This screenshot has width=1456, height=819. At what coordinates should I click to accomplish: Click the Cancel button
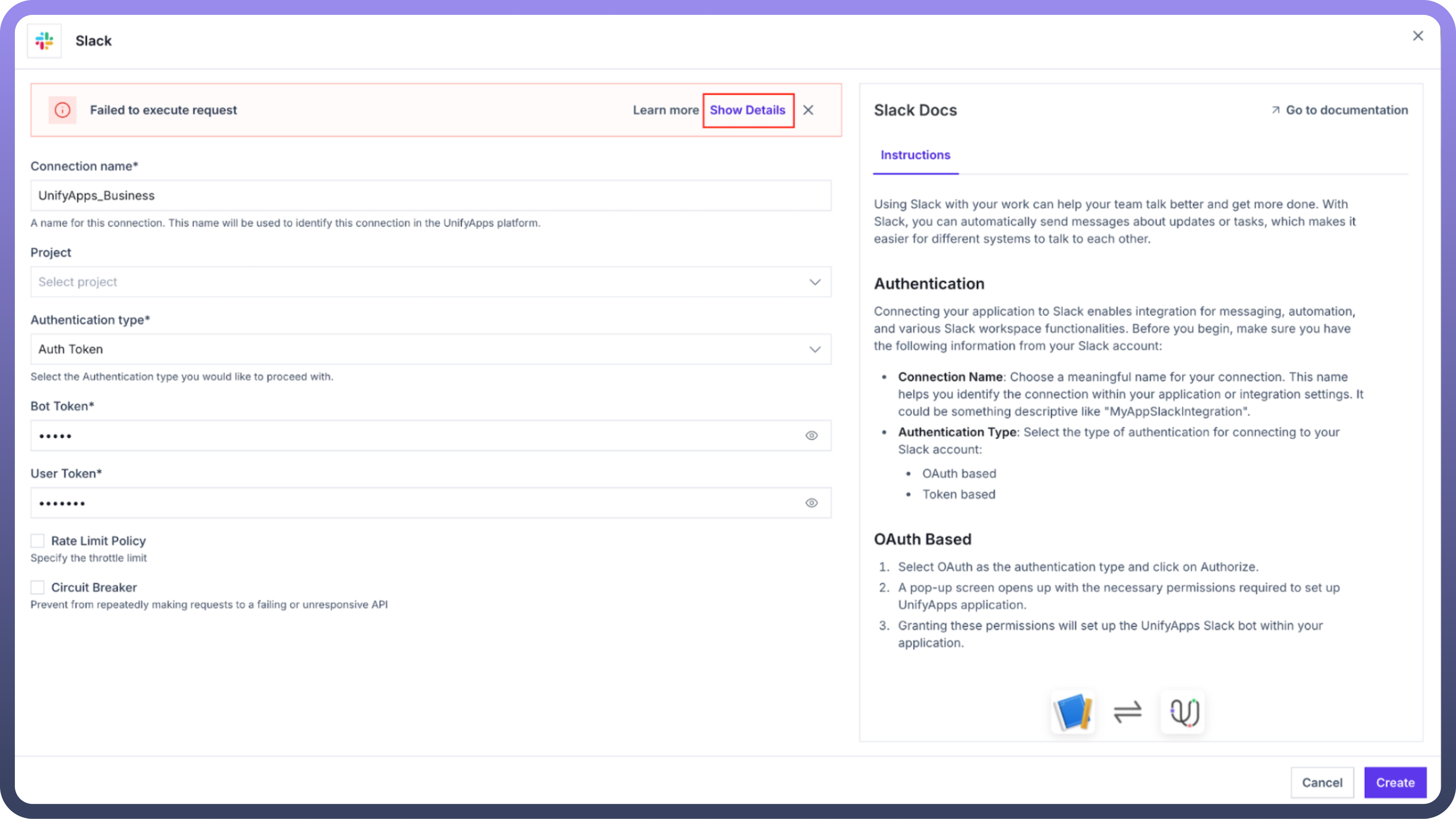(x=1322, y=782)
